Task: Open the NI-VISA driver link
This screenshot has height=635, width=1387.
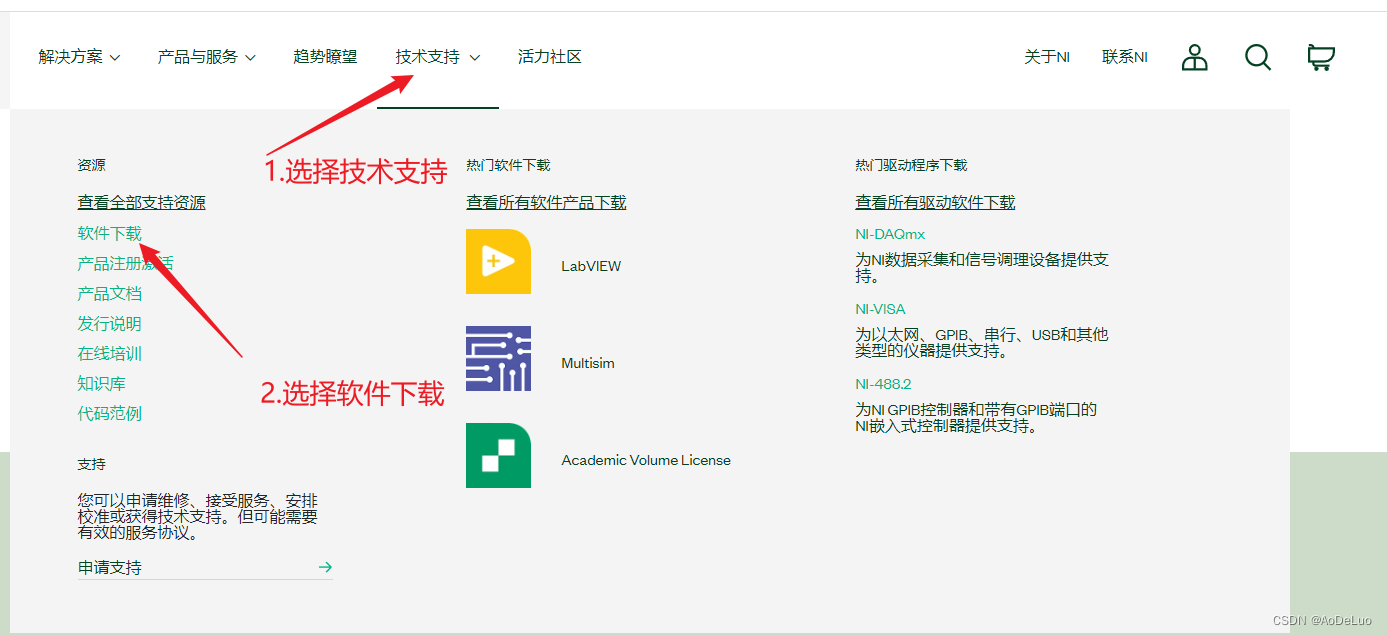Action: tap(880, 309)
